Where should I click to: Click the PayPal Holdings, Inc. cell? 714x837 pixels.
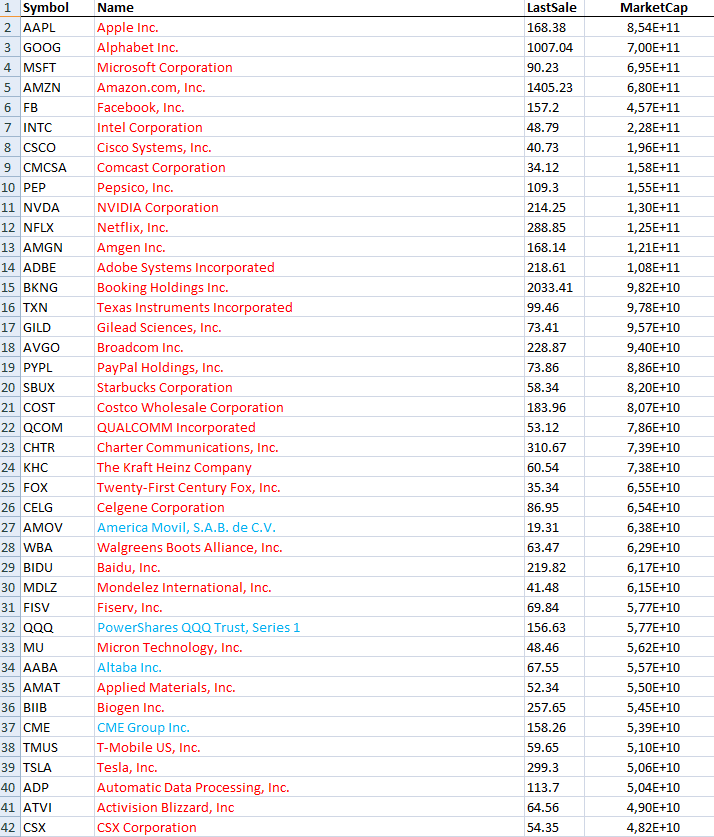coord(310,367)
